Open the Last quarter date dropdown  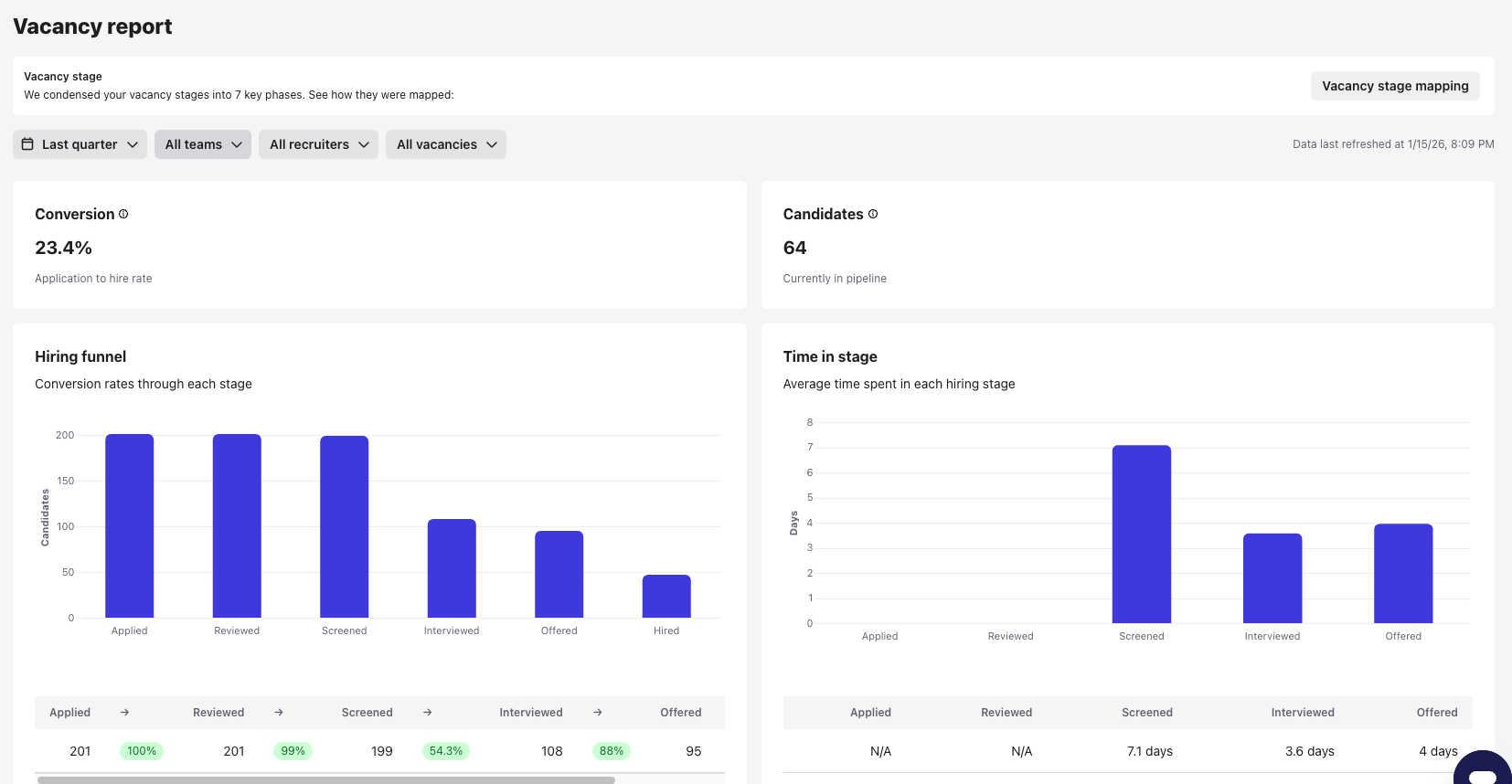point(80,144)
